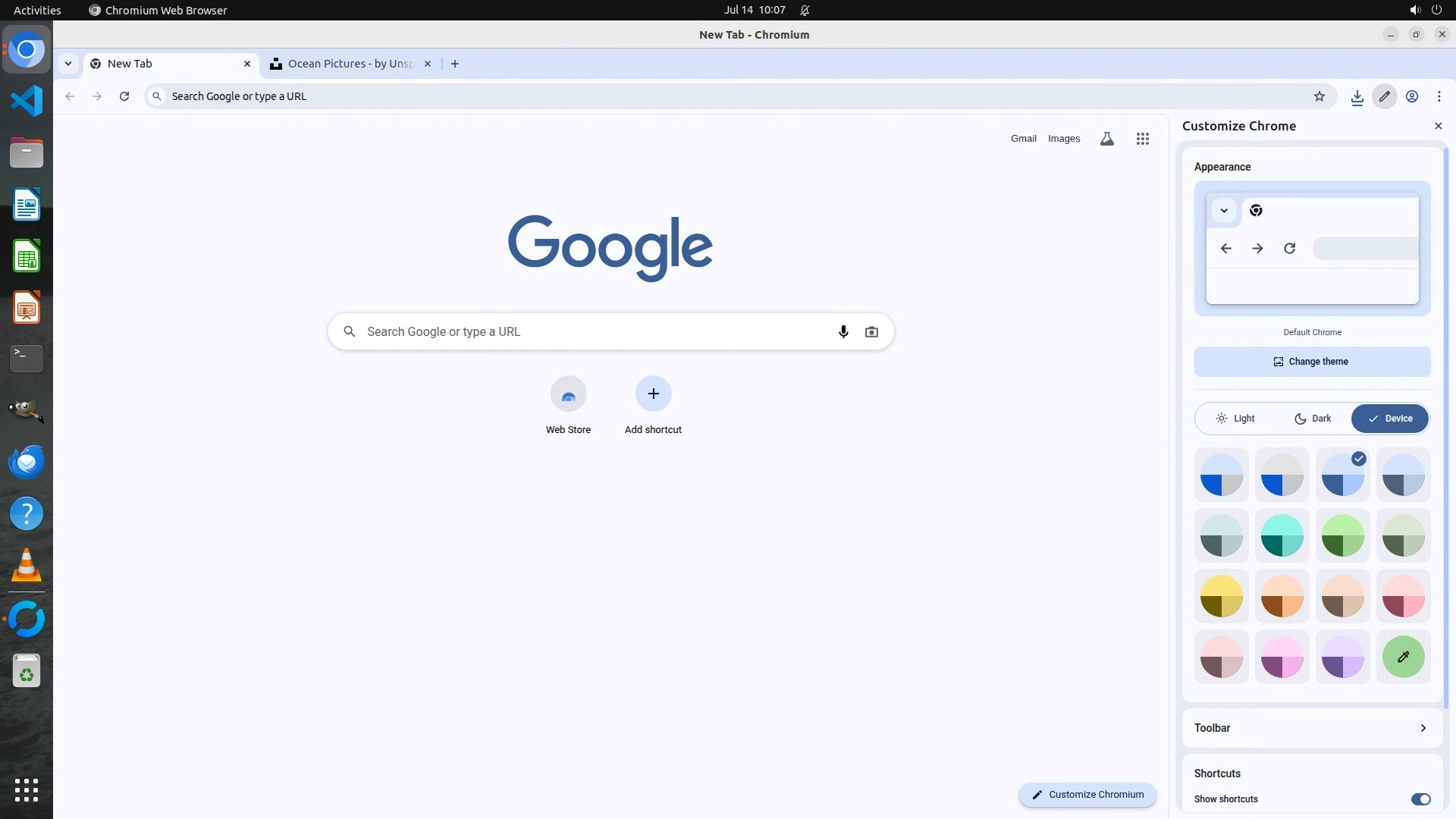Expand the Toolbar section

pos(1312,728)
